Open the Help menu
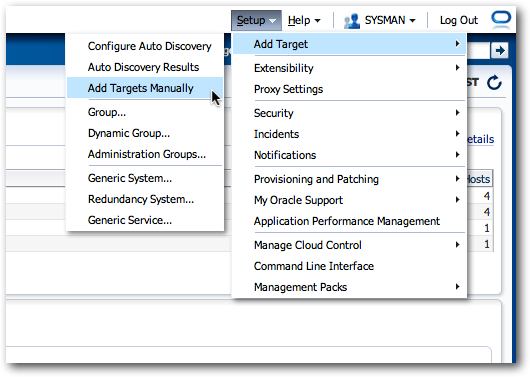Image resolution: width=530 pixels, height=377 pixels. point(304,21)
